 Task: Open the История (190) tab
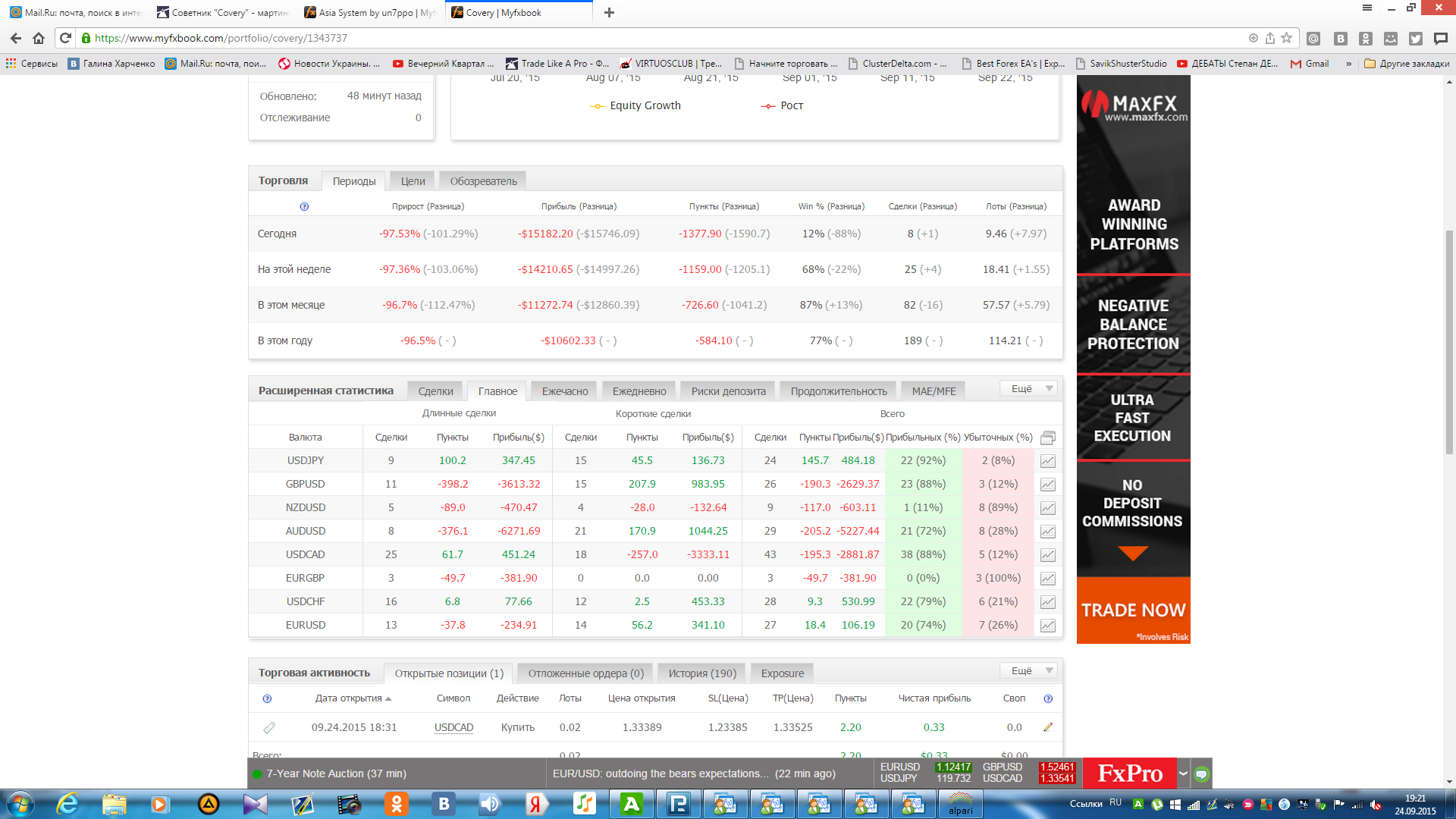(x=702, y=673)
